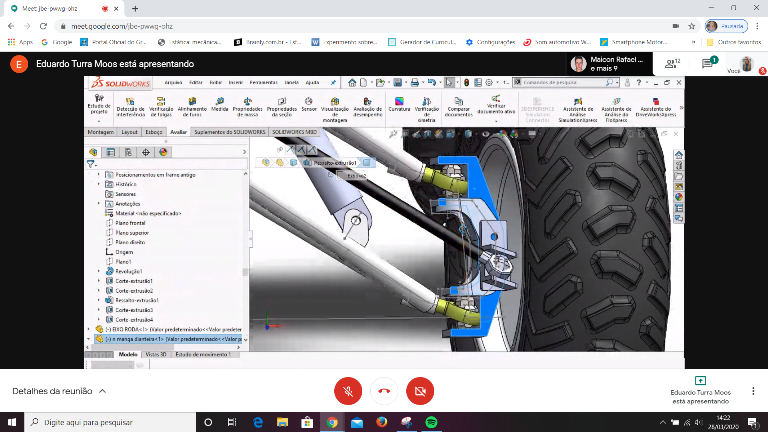
Task: Toggle the muted microphone button
Action: click(347, 392)
